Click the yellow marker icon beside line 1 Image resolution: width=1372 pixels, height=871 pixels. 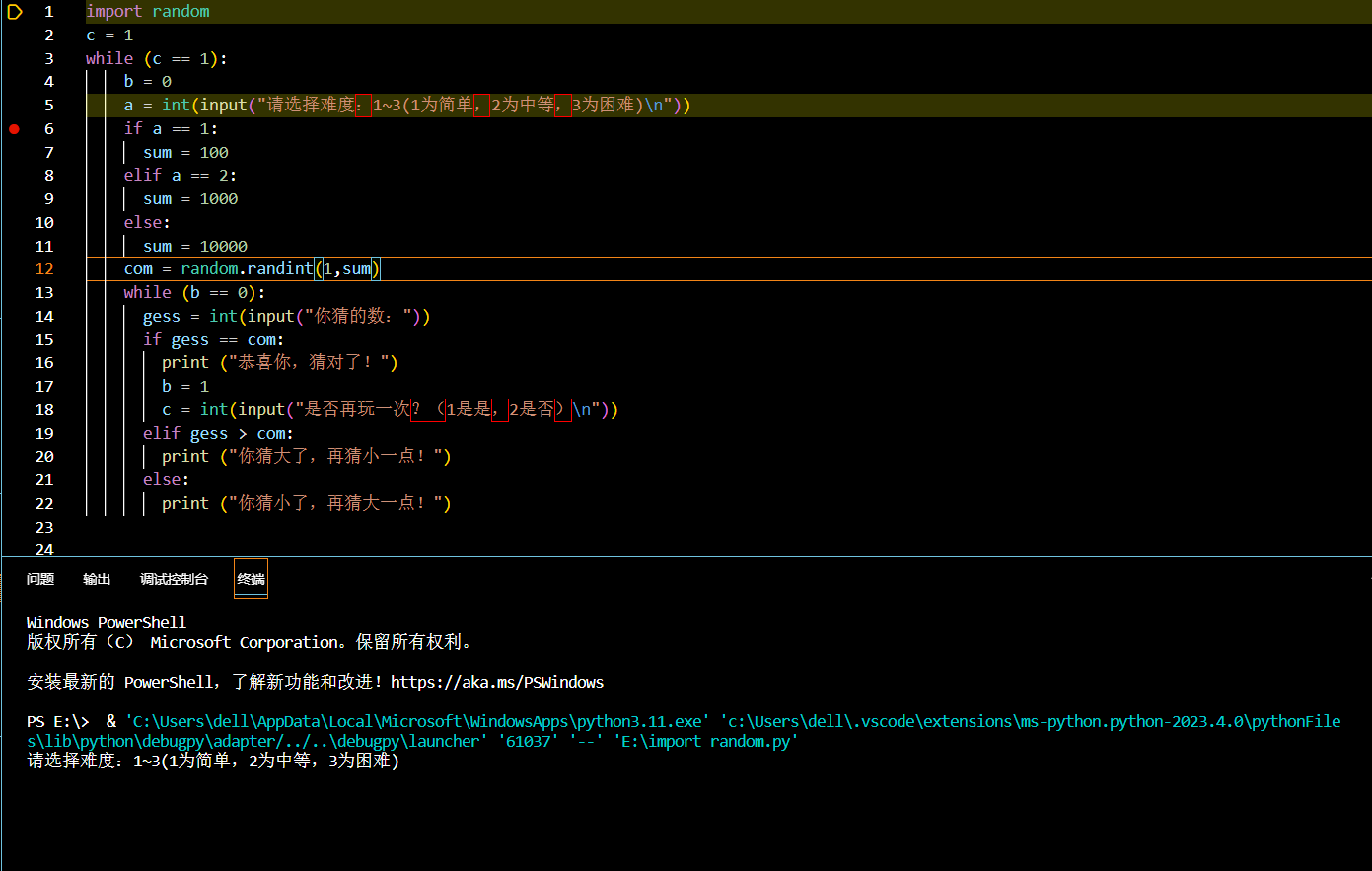(x=15, y=11)
